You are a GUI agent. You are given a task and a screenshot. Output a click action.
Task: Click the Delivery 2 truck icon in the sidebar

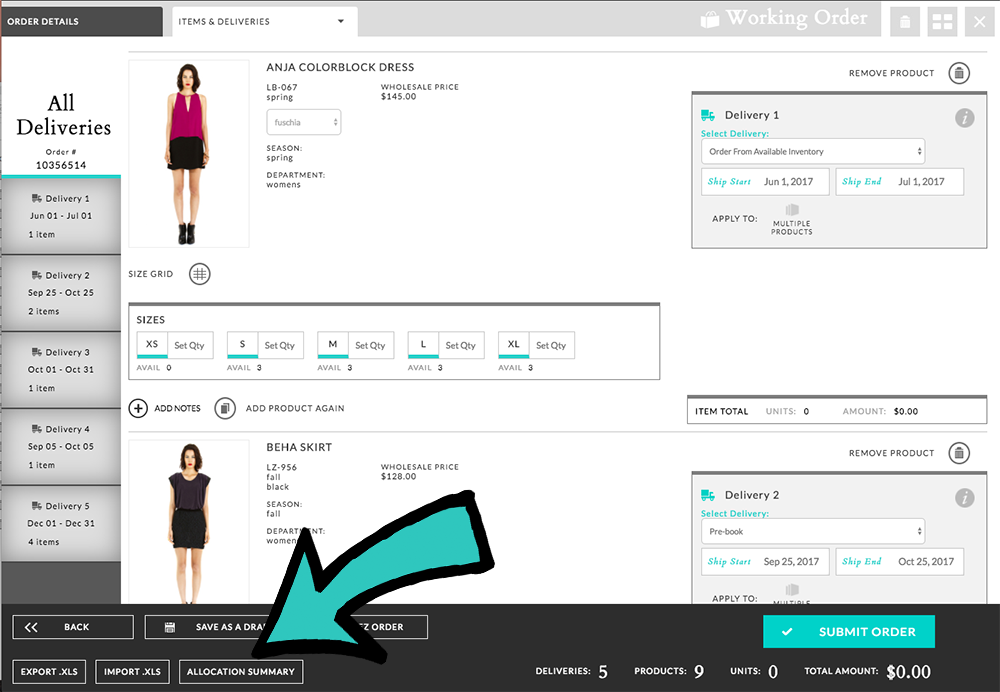(x=37, y=275)
